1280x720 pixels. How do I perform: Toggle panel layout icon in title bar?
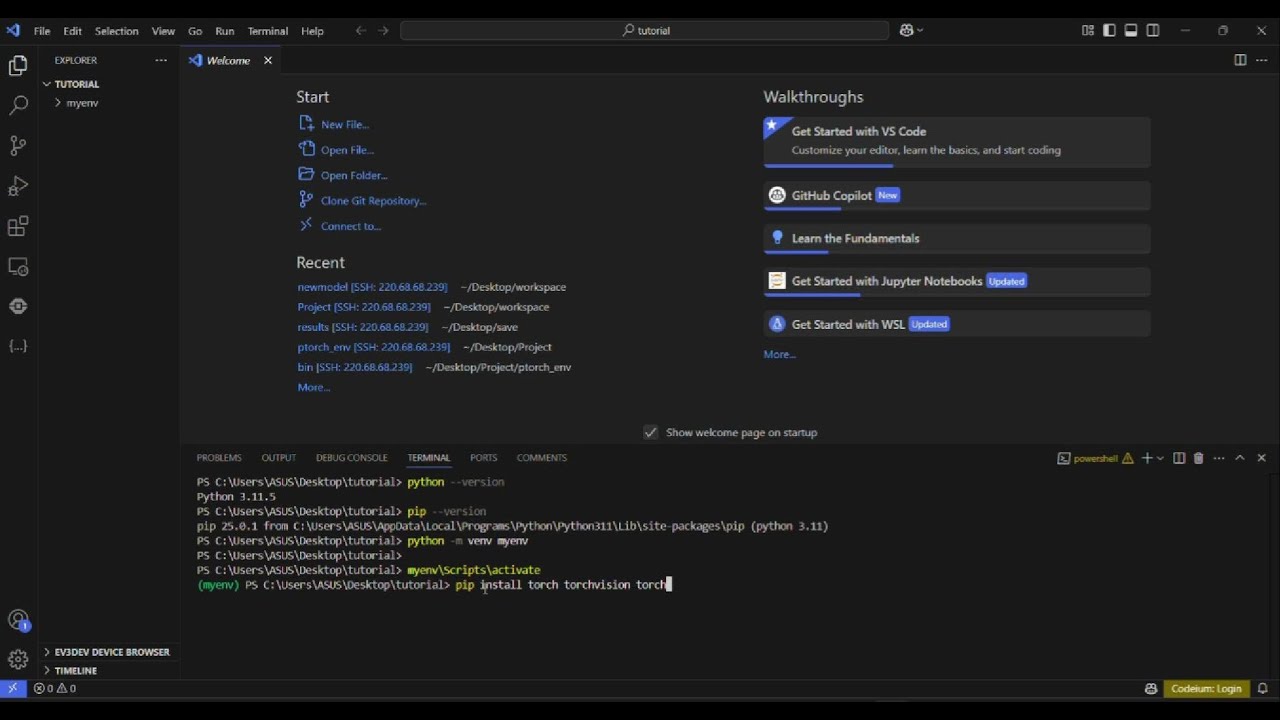[x=1131, y=30]
